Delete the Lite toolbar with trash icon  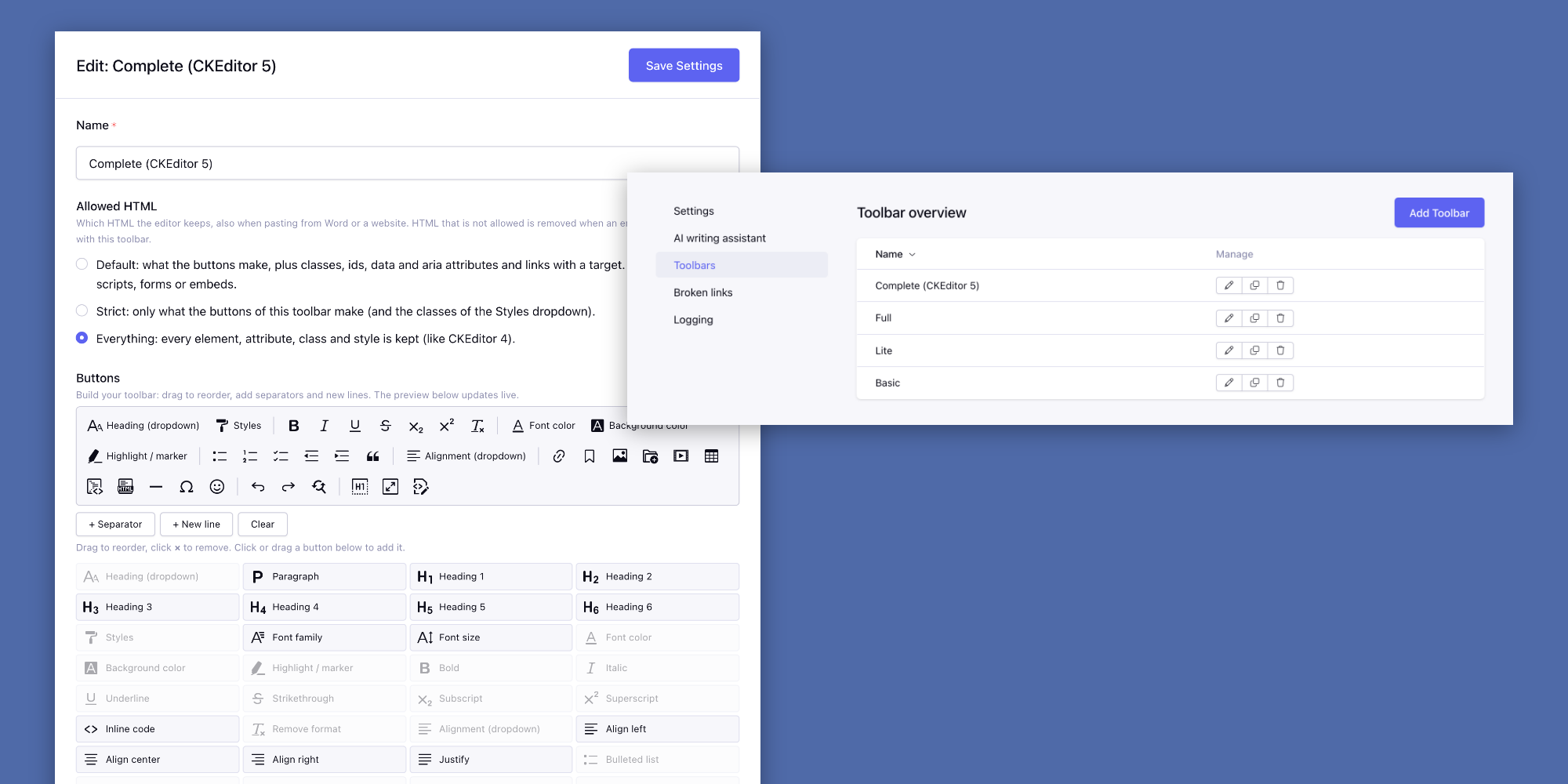click(x=1280, y=350)
